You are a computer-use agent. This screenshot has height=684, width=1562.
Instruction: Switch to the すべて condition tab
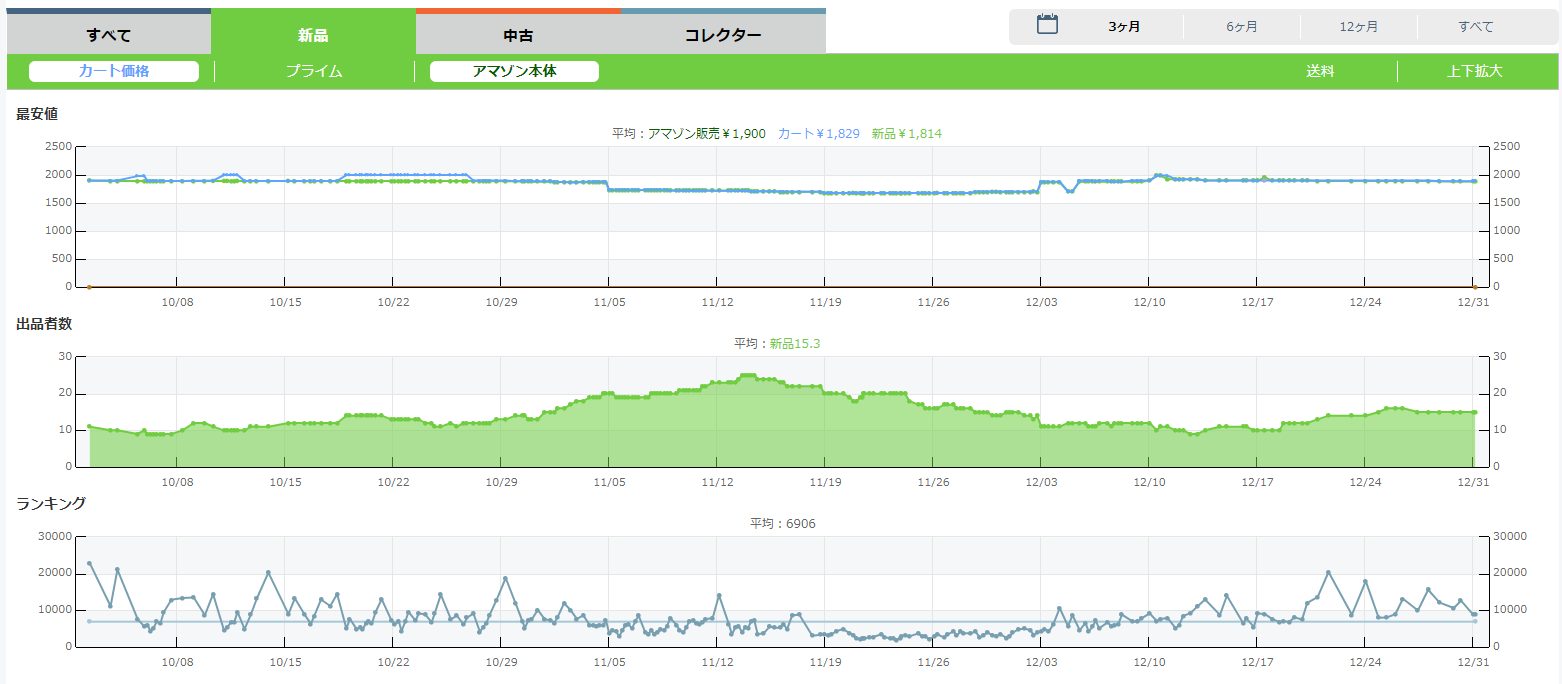point(109,35)
